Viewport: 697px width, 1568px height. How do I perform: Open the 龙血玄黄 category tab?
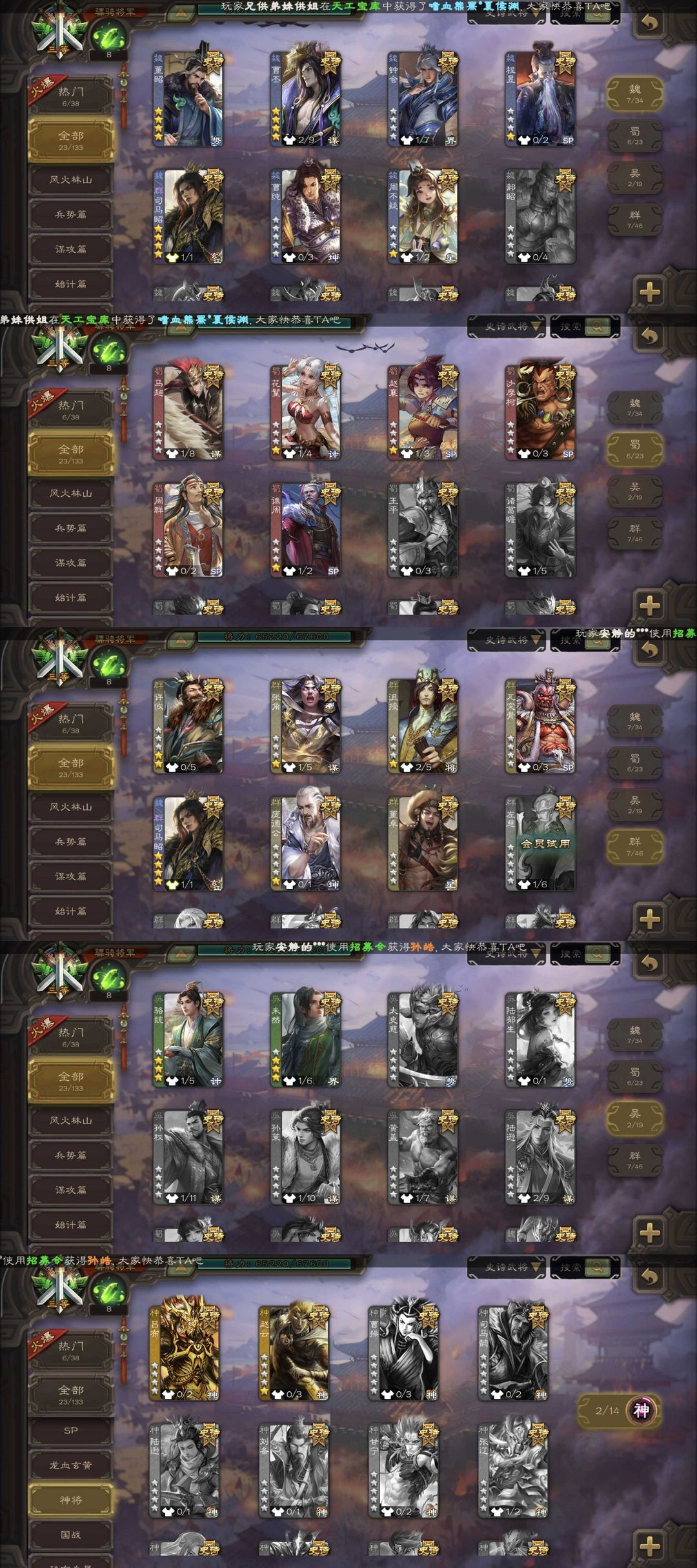[x=71, y=1465]
